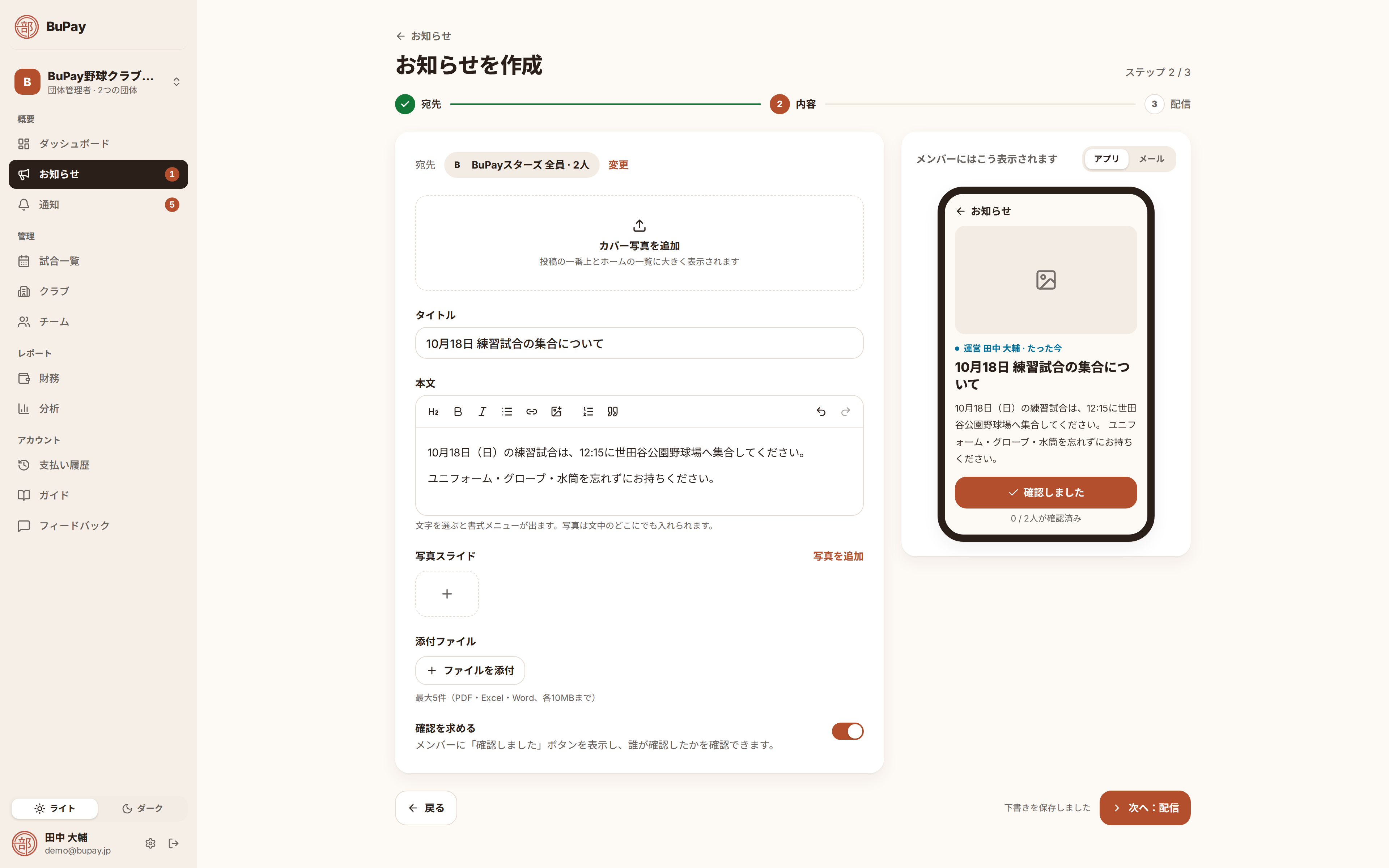Switch theme to ダーク mode
Viewport: 1389px width, 868px height.
tap(143, 808)
